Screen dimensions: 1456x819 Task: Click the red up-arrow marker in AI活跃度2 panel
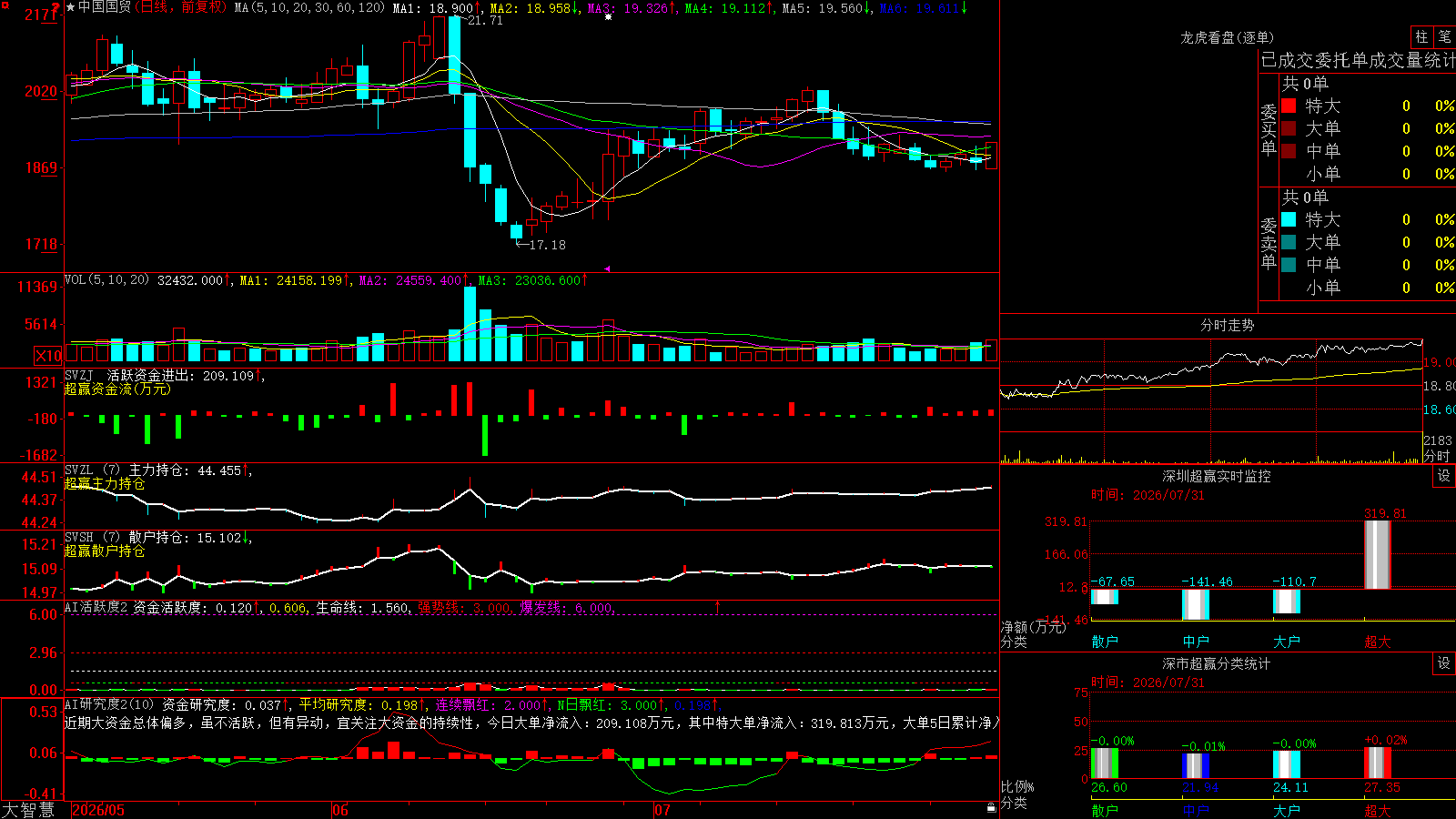point(717,606)
